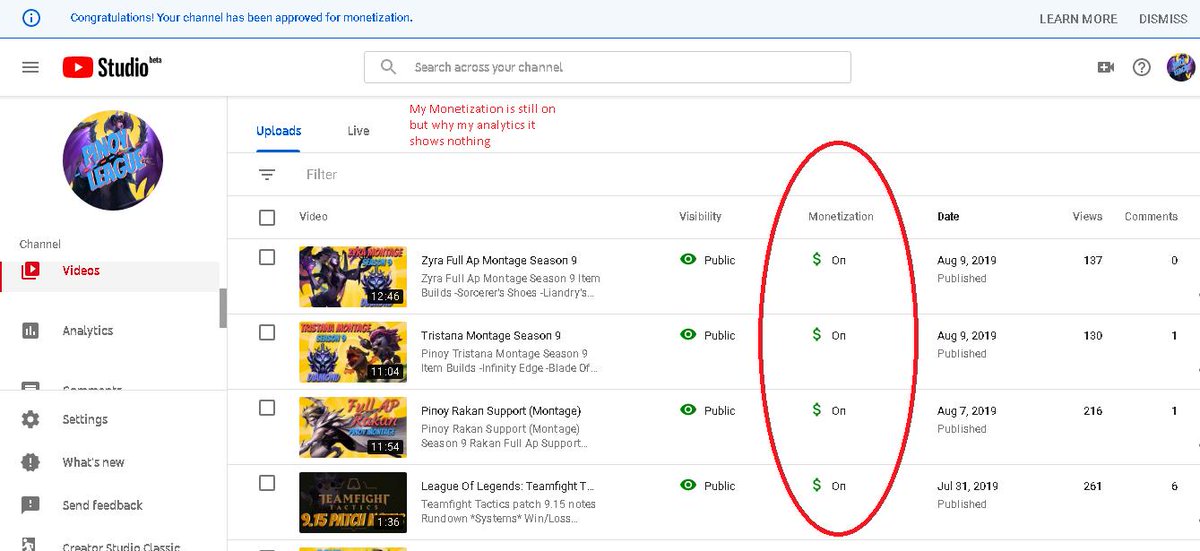Open the account avatar menu
This screenshot has width=1200, height=551.
(x=1181, y=67)
